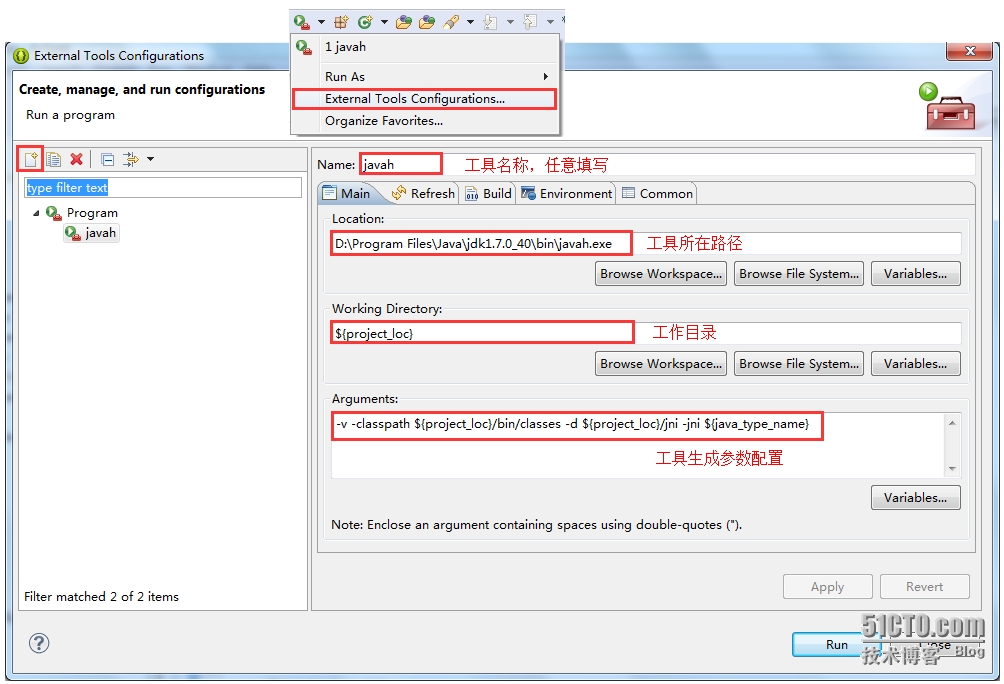Click the Previous Annotation up-arrow icon

(x=530, y=22)
